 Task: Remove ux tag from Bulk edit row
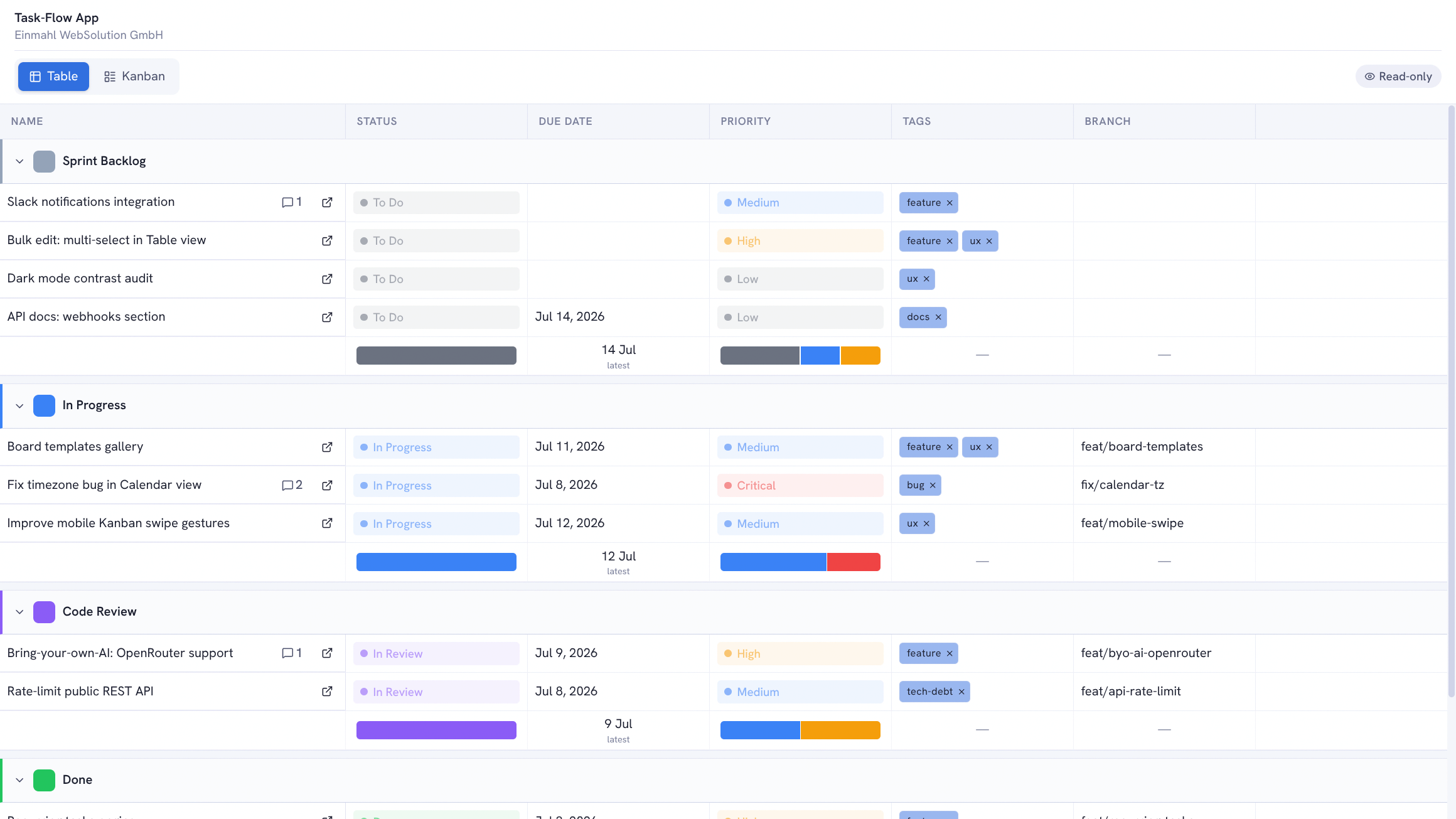tap(989, 241)
